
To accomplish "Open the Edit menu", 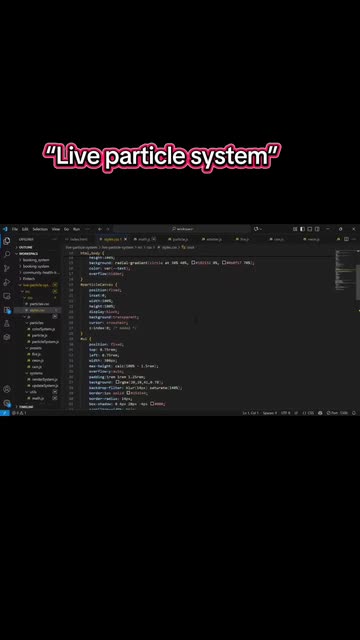I will click(25, 229).
